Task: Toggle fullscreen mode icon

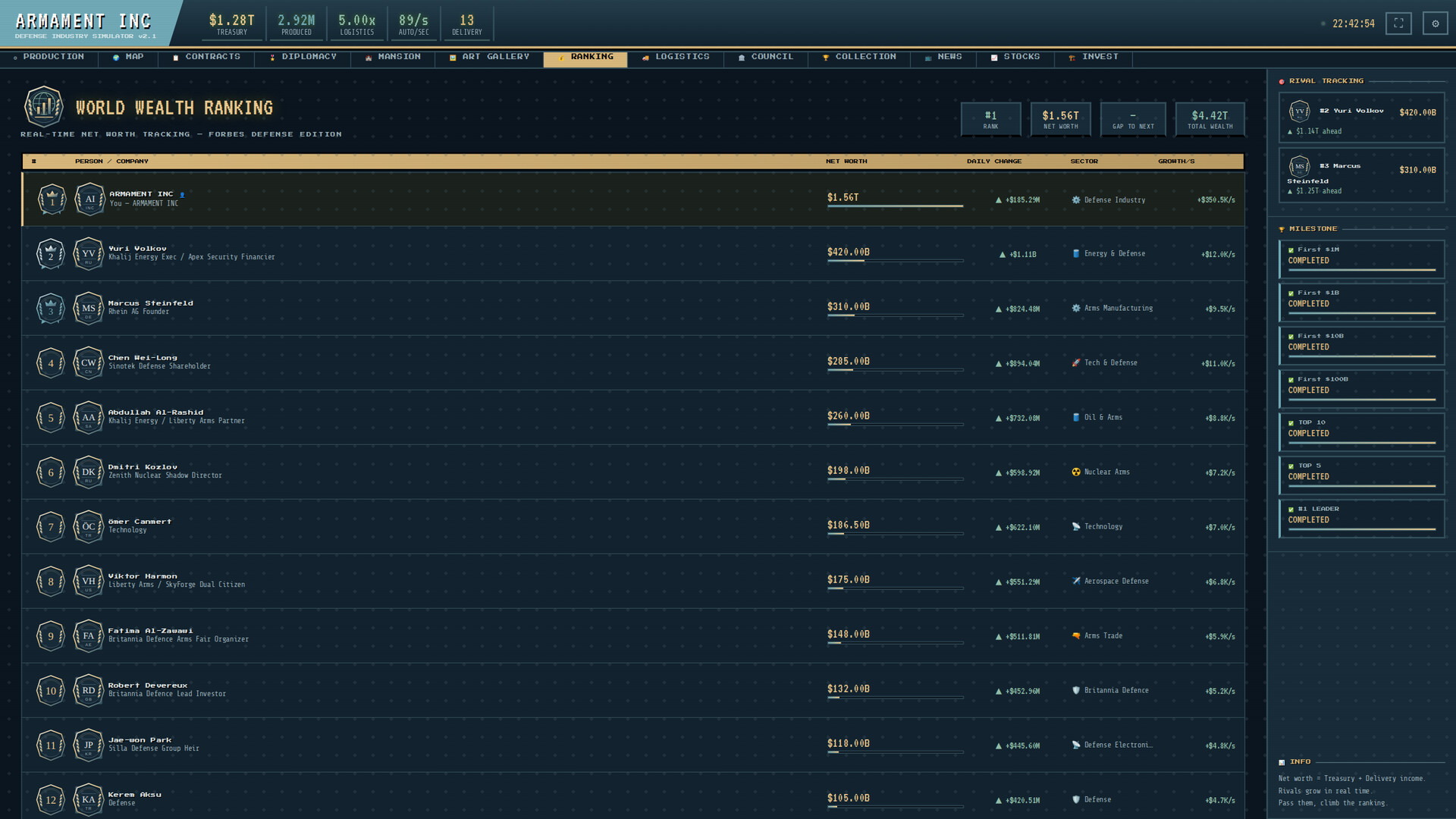Action: [1398, 24]
